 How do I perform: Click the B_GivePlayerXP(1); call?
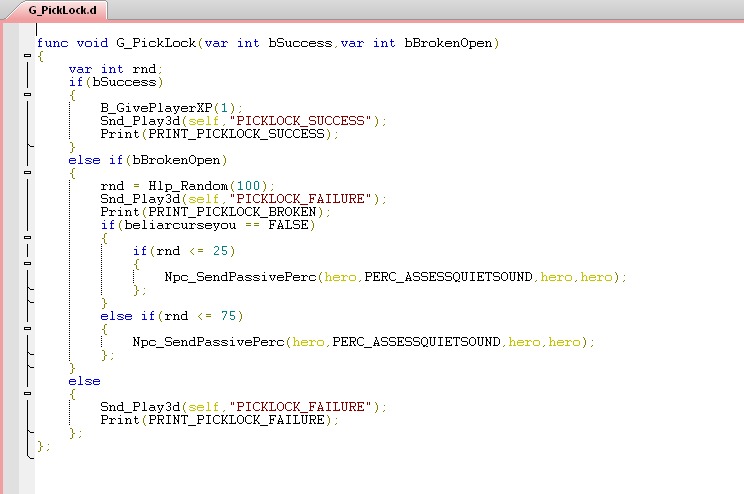[171, 108]
